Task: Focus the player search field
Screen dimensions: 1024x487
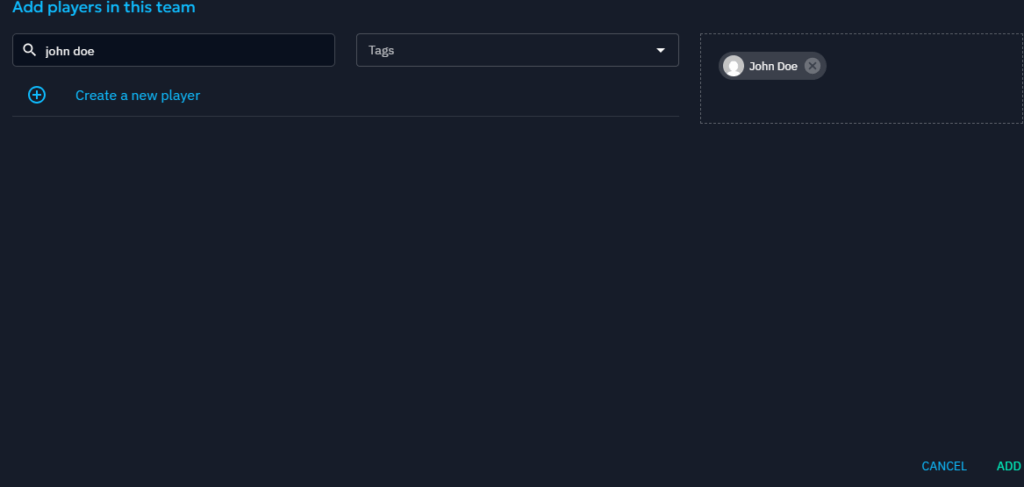Action: [180, 50]
